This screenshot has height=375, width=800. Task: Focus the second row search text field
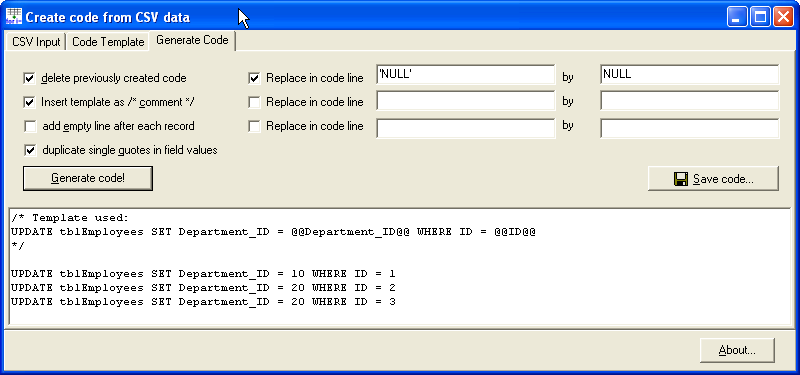(465, 101)
